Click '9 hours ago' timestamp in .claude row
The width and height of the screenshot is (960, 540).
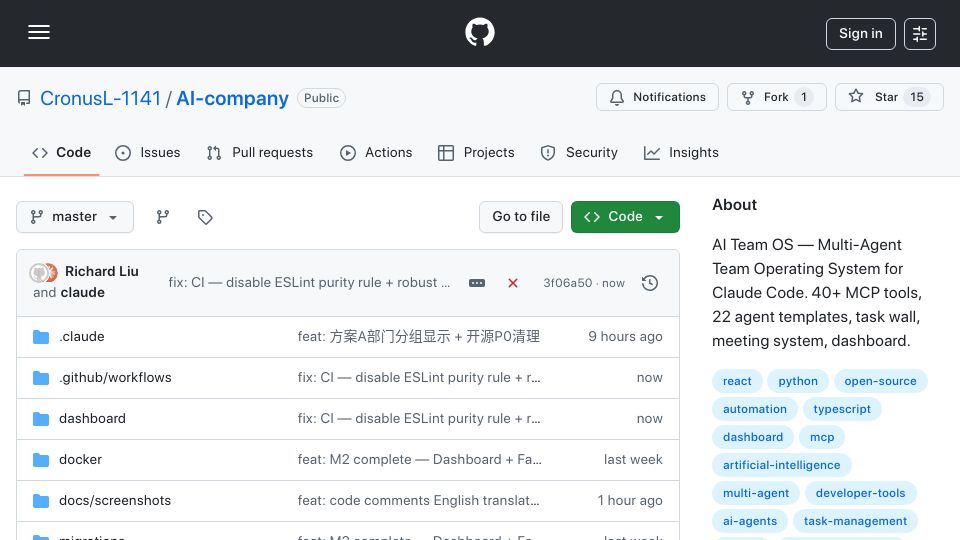click(x=625, y=337)
